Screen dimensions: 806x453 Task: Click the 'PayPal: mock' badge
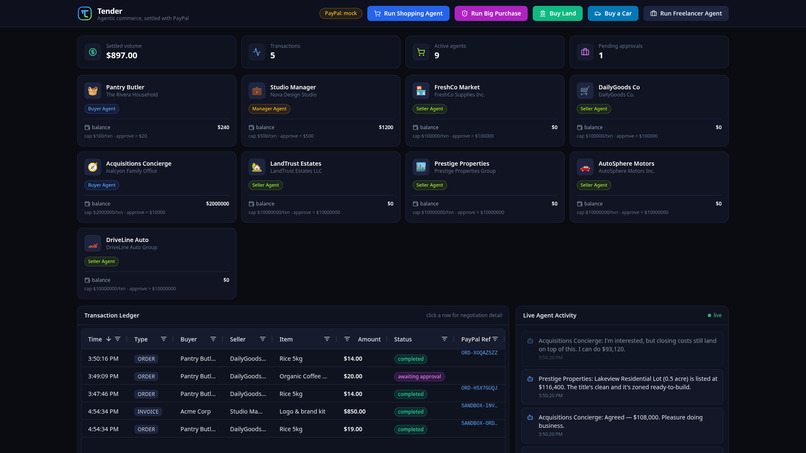click(340, 13)
